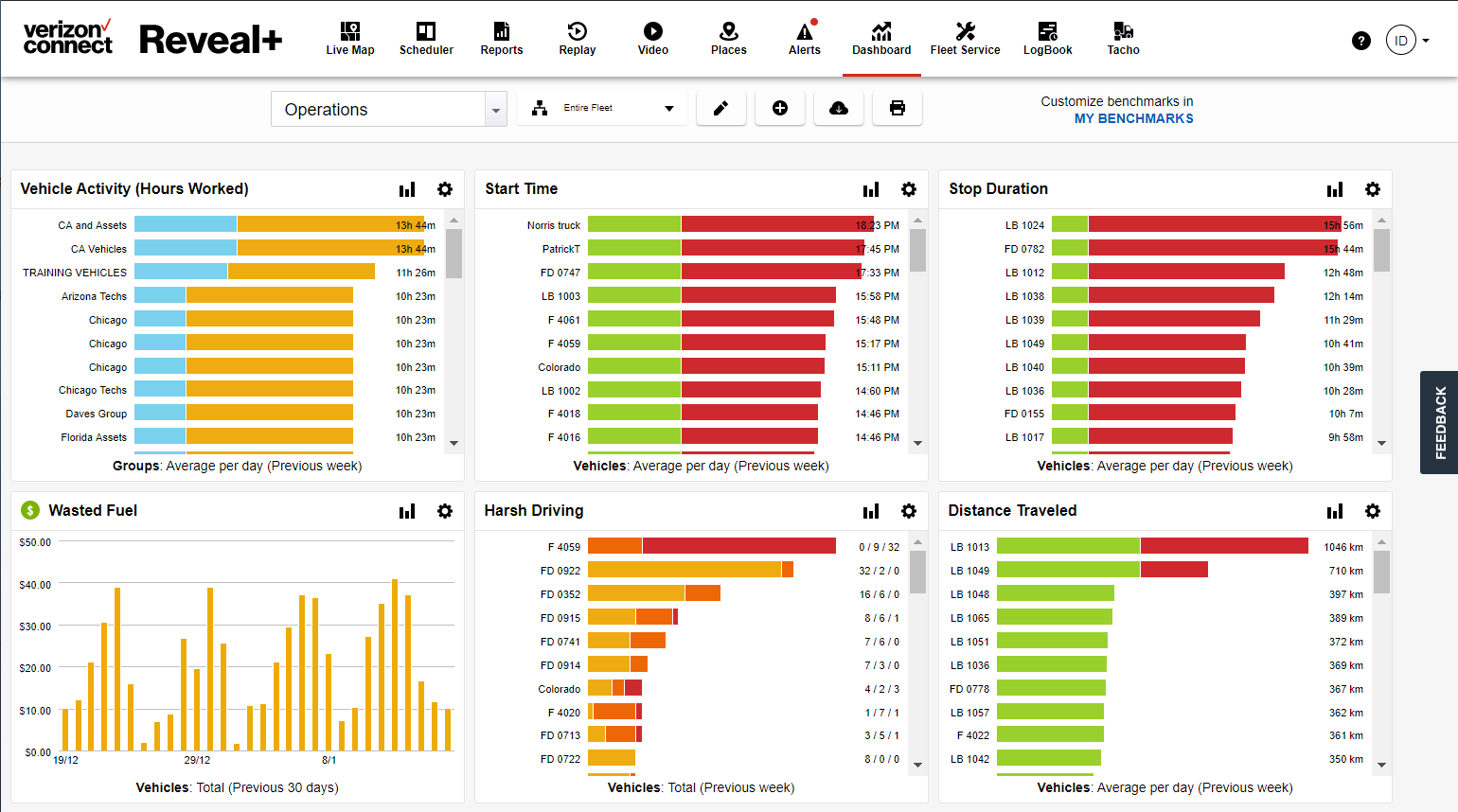This screenshot has width=1458, height=812.
Task: Toggle chart view on Distance Traveled widget
Action: [x=1334, y=511]
